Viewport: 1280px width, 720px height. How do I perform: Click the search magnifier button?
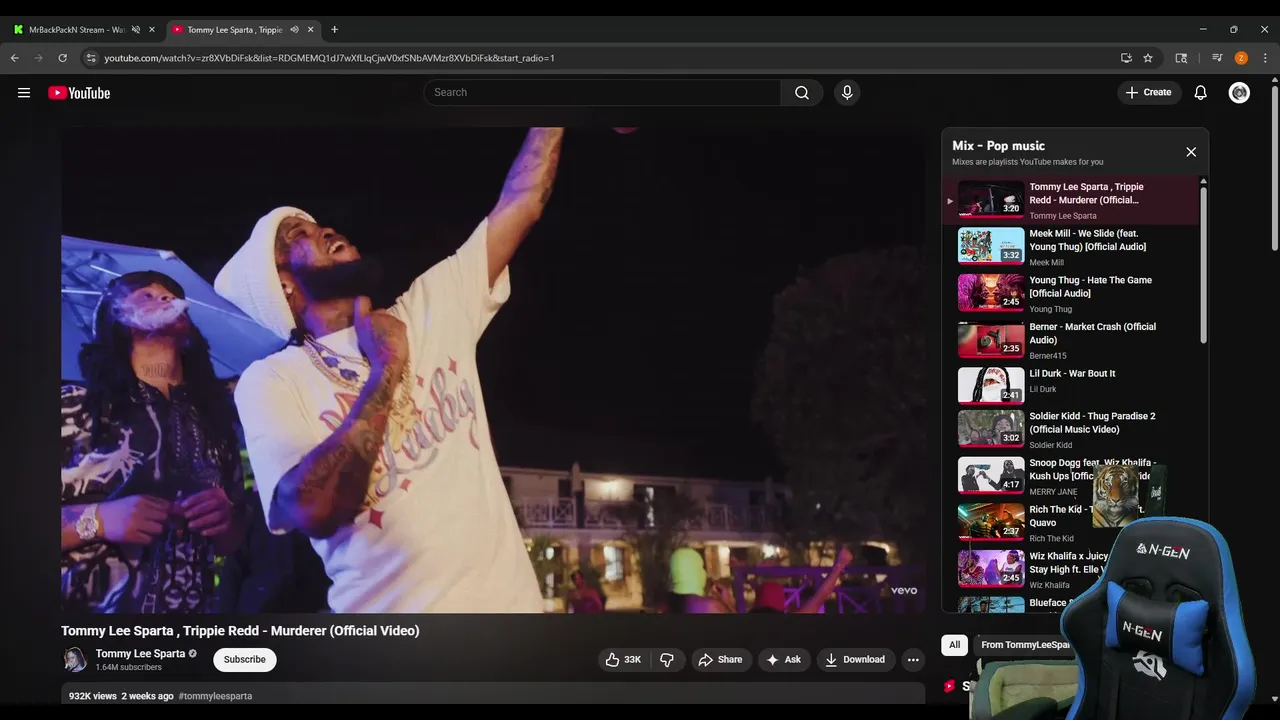coord(802,93)
